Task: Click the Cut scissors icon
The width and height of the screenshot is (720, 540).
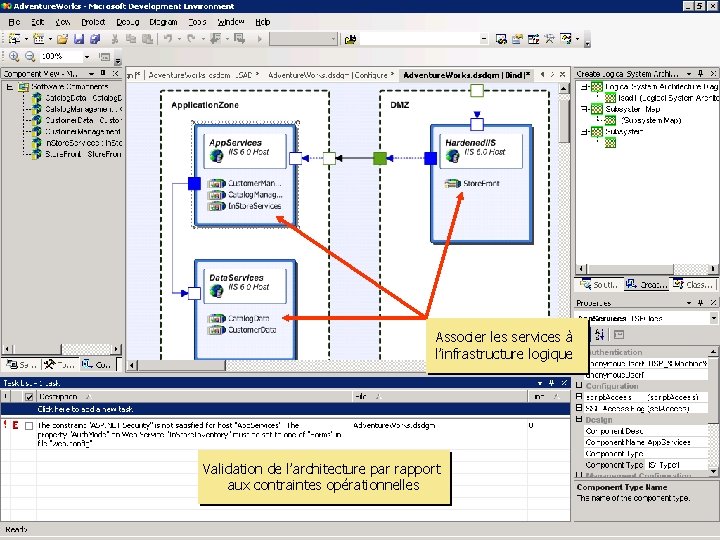Action: point(115,39)
